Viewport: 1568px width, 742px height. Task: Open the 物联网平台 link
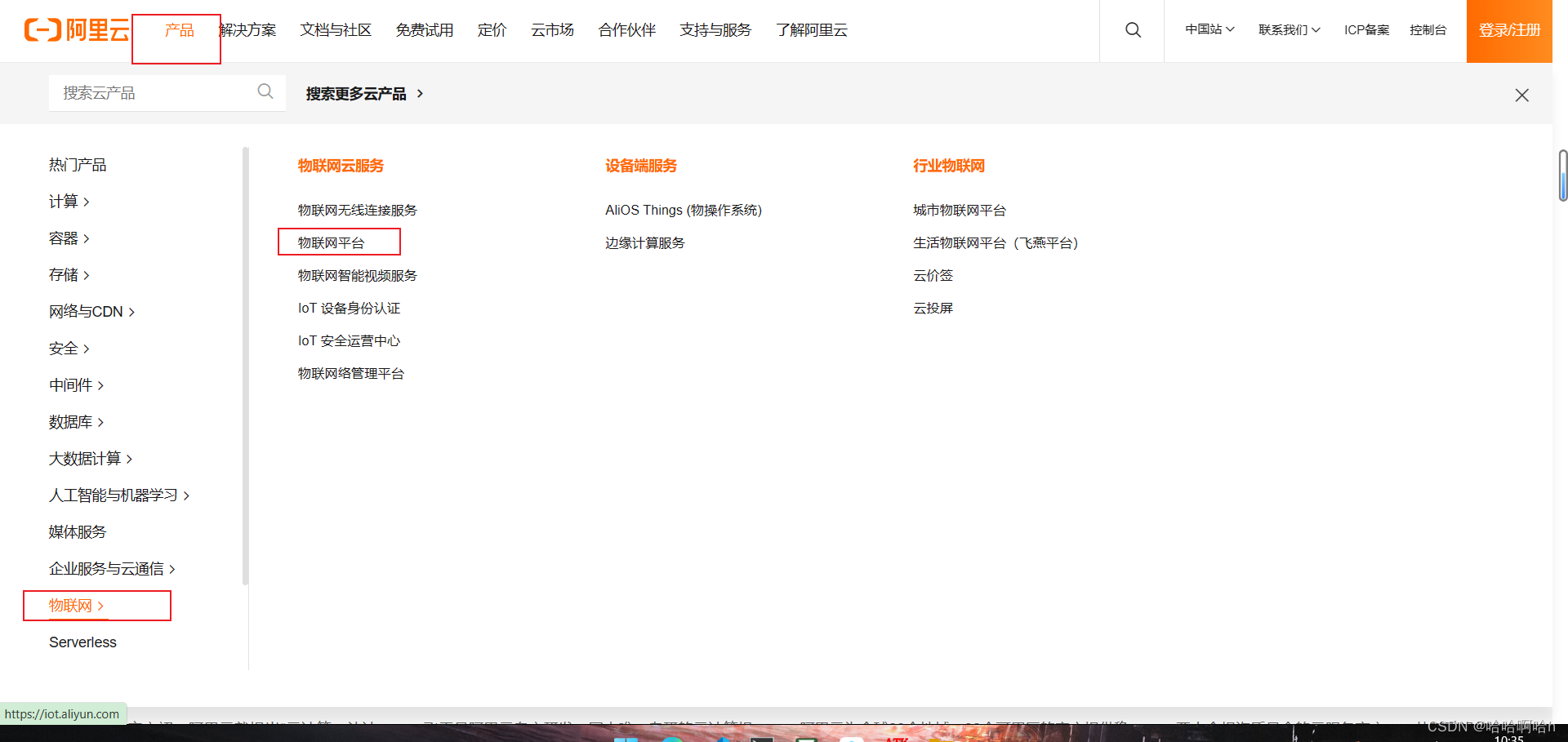(332, 243)
